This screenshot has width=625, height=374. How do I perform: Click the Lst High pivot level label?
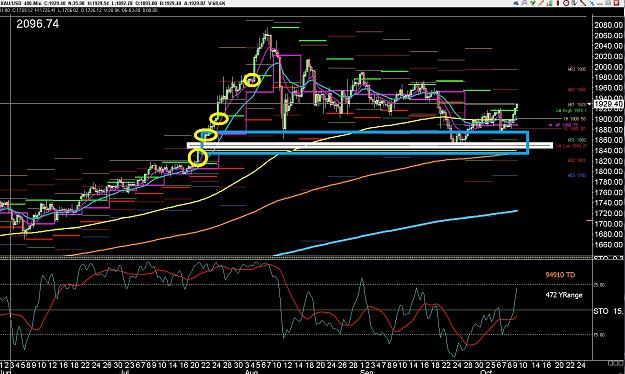click(x=571, y=110)
